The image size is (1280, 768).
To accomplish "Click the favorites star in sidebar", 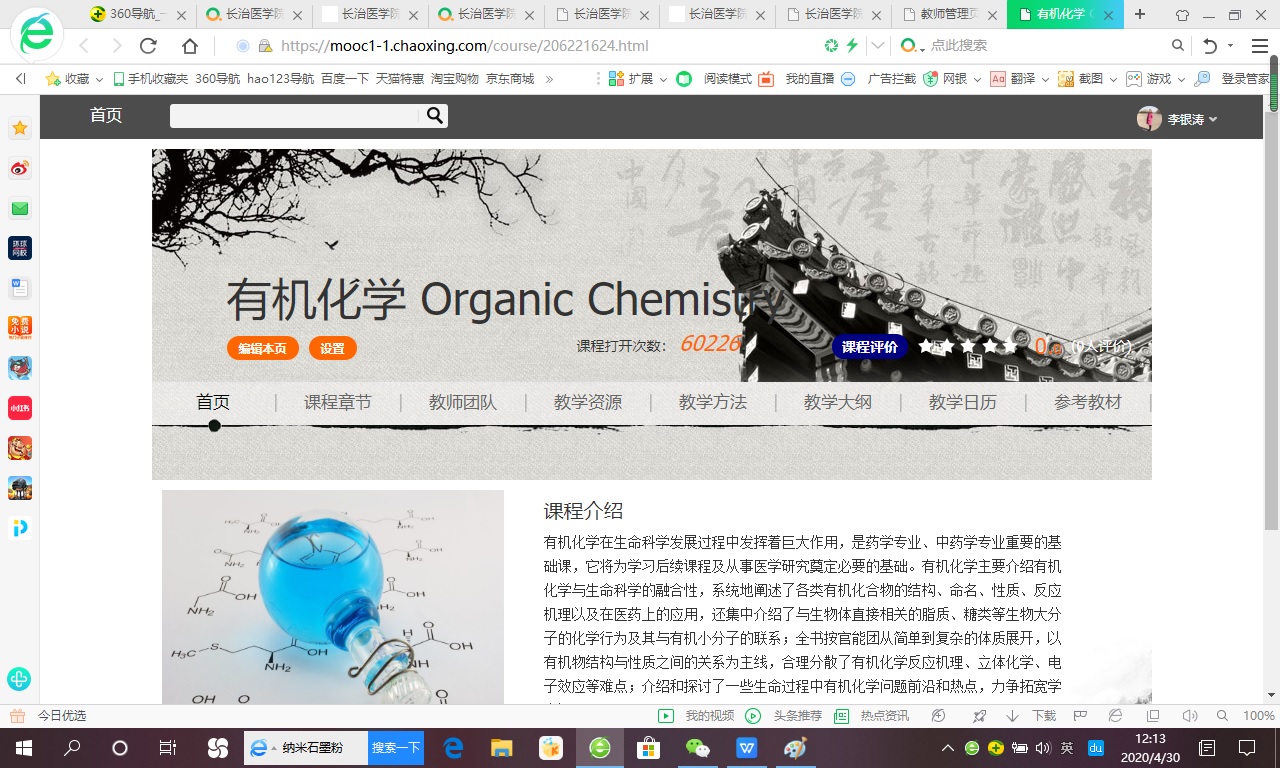I will tap(20, 128).
